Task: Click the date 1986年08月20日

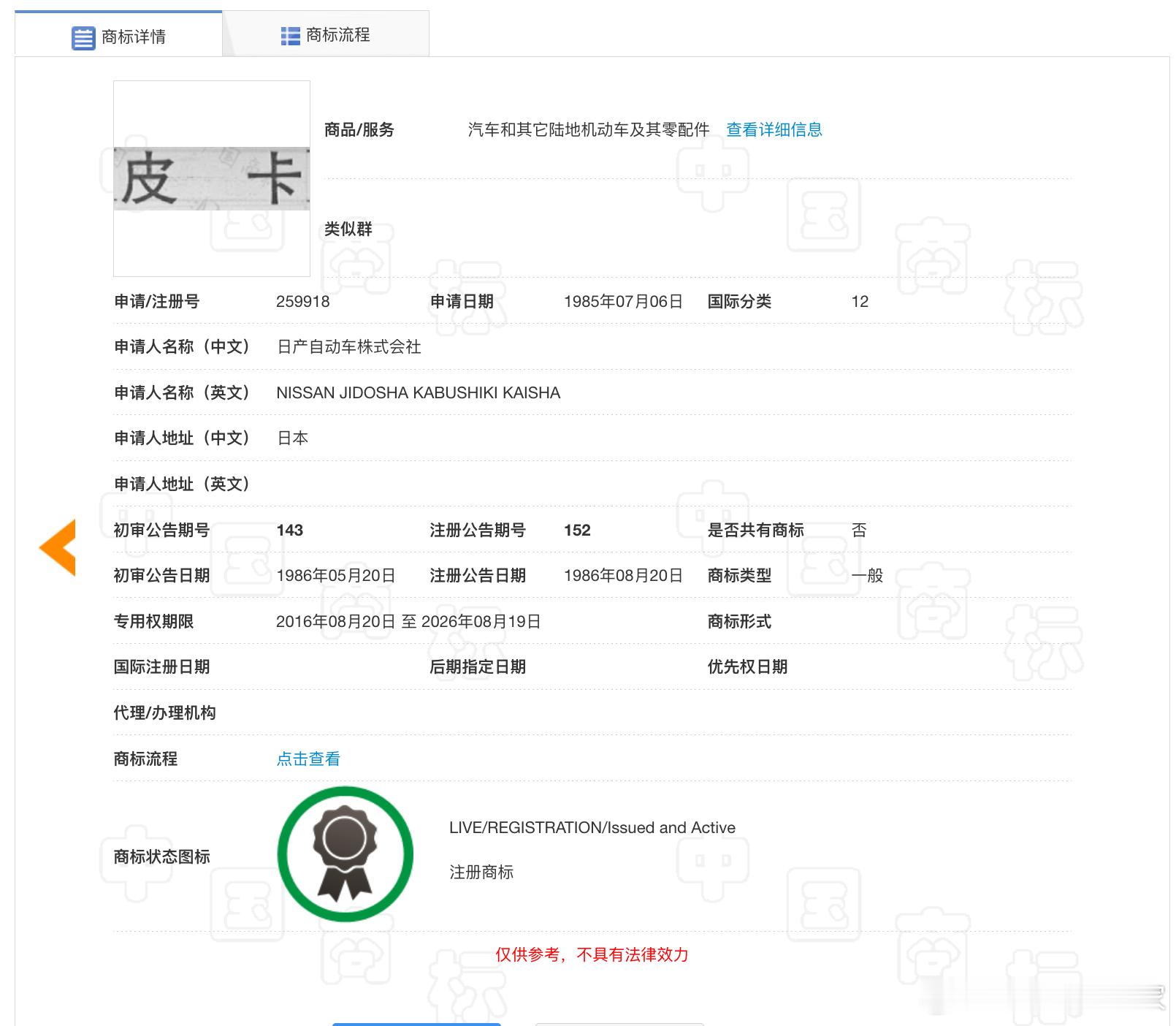Action: [623, 576]
